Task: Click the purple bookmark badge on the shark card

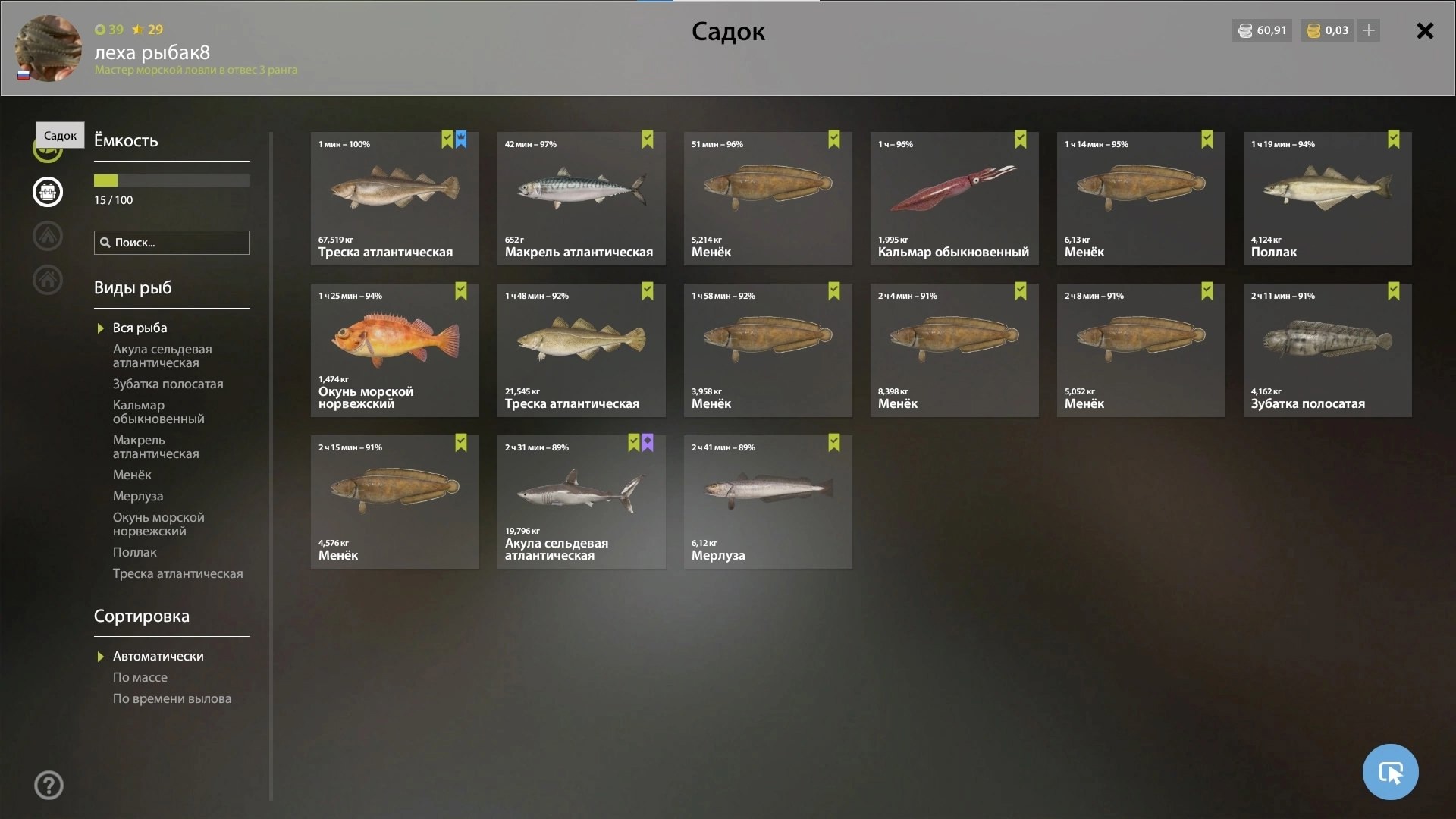Action: (x=648, y=443)
